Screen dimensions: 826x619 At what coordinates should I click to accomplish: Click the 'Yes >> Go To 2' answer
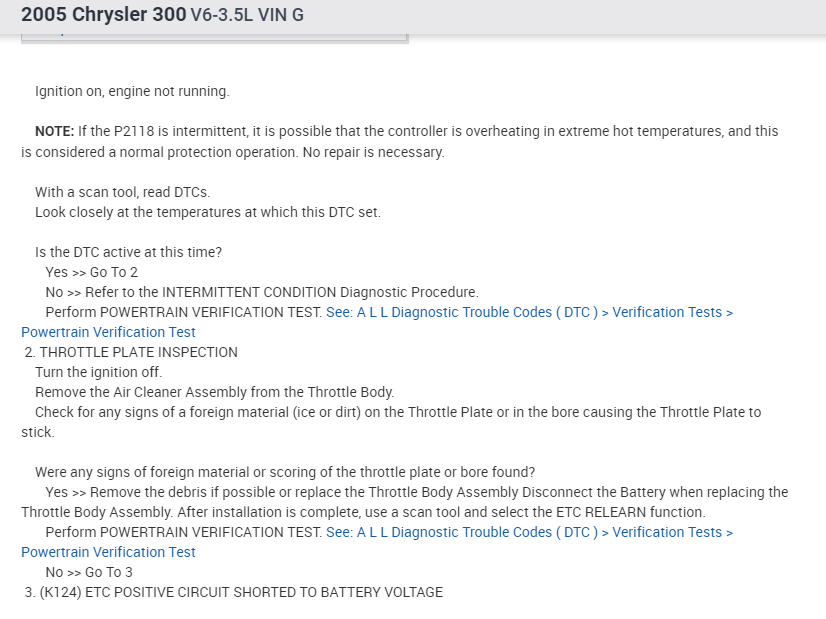(92, 272)
